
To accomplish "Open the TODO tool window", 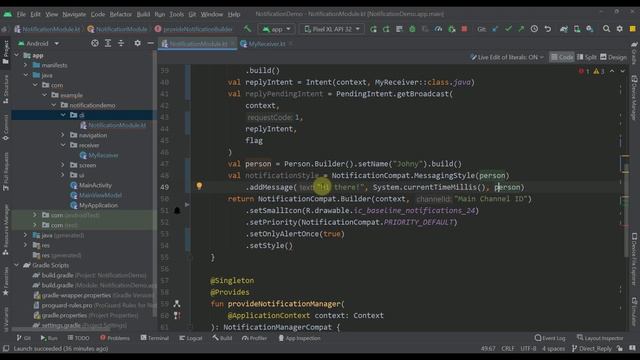I will (x=78, y=338).
